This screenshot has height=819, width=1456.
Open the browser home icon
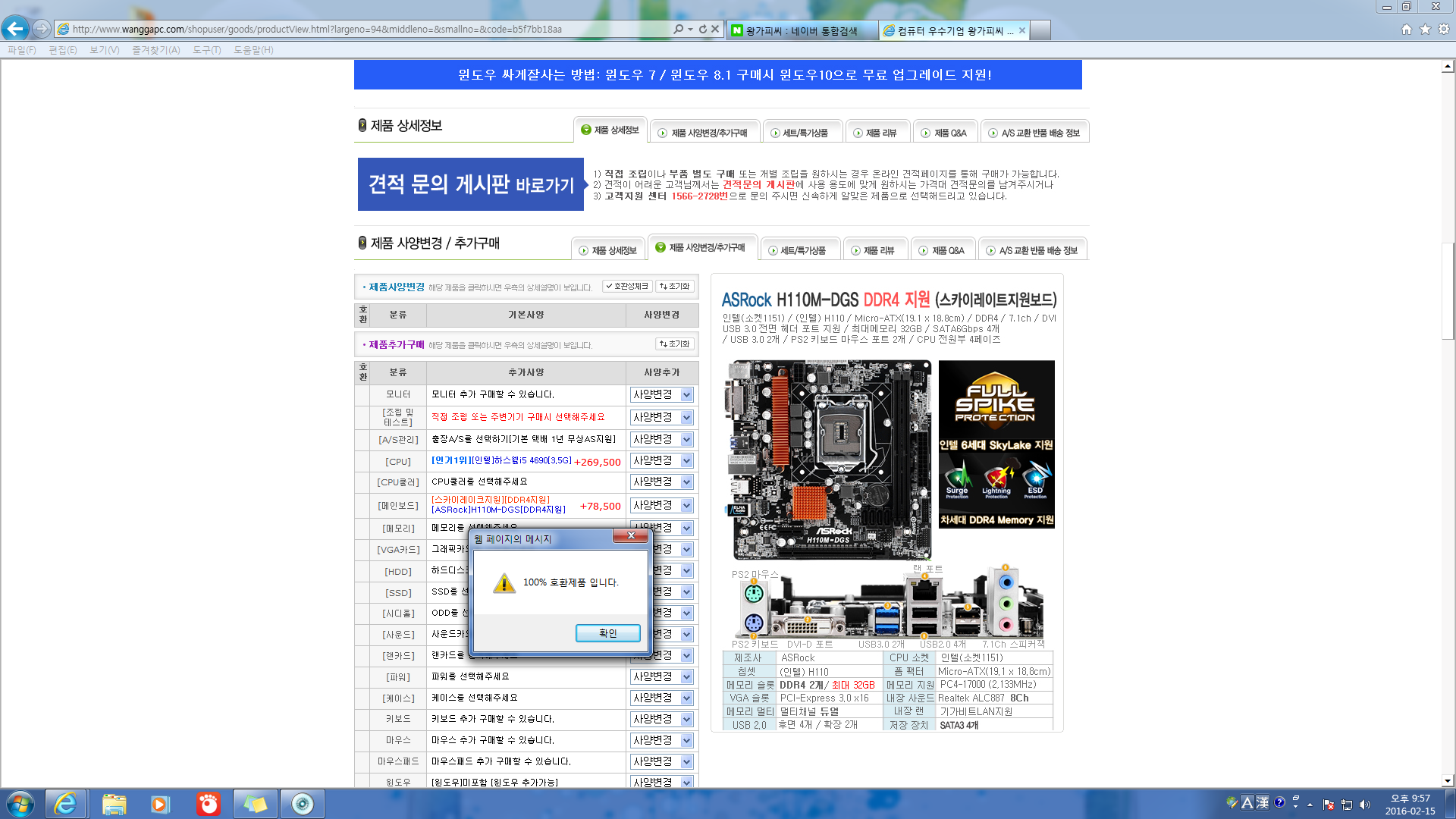pos(1407,29)
